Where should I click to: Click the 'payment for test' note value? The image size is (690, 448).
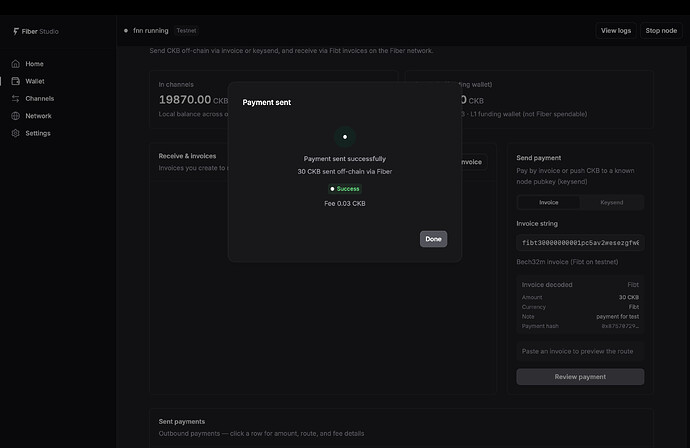coord(617,316)
